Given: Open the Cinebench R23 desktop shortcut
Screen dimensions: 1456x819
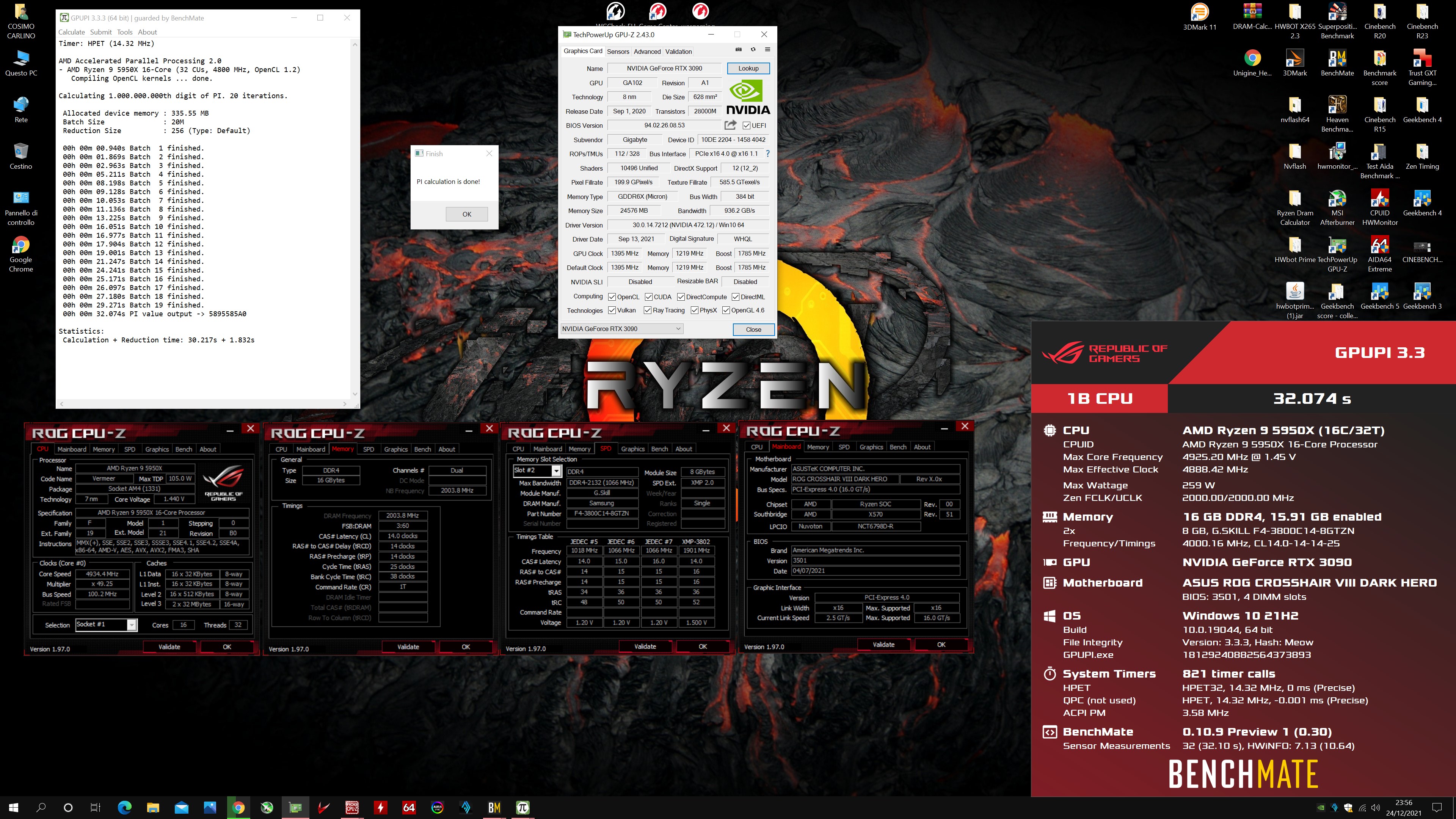Looking at the screenshot, I should 1422,21.
